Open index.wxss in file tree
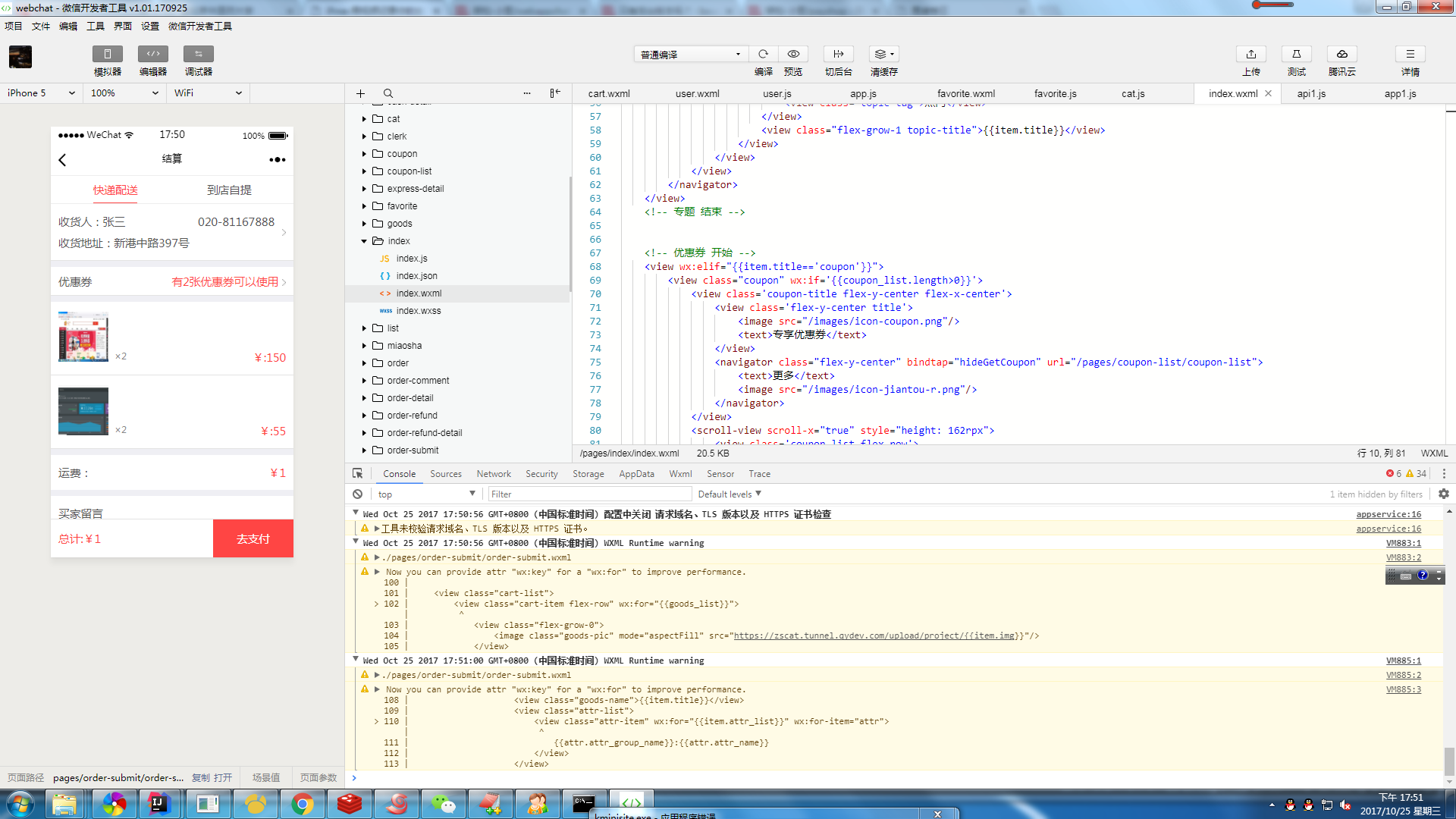The image size is (1456, 819). pyautogui.click(x=418, y=311)
